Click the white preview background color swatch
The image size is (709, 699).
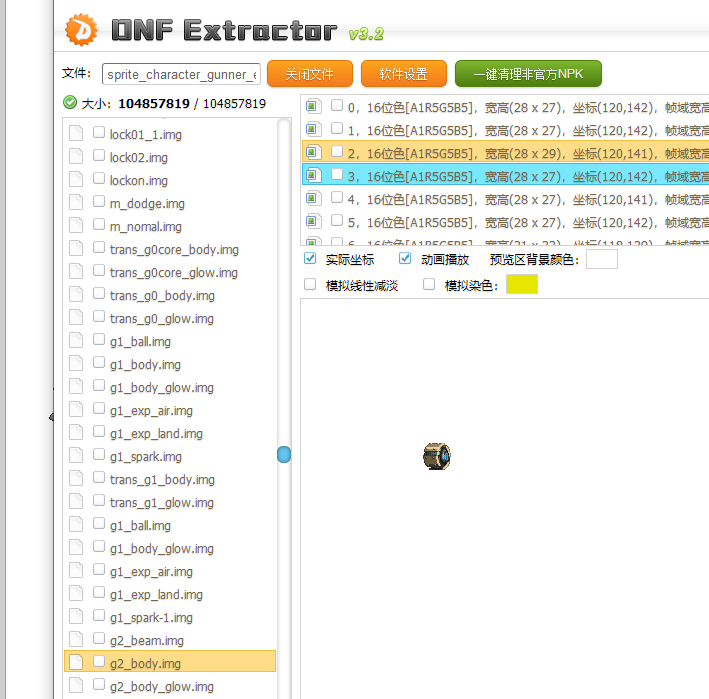point(601,260)
